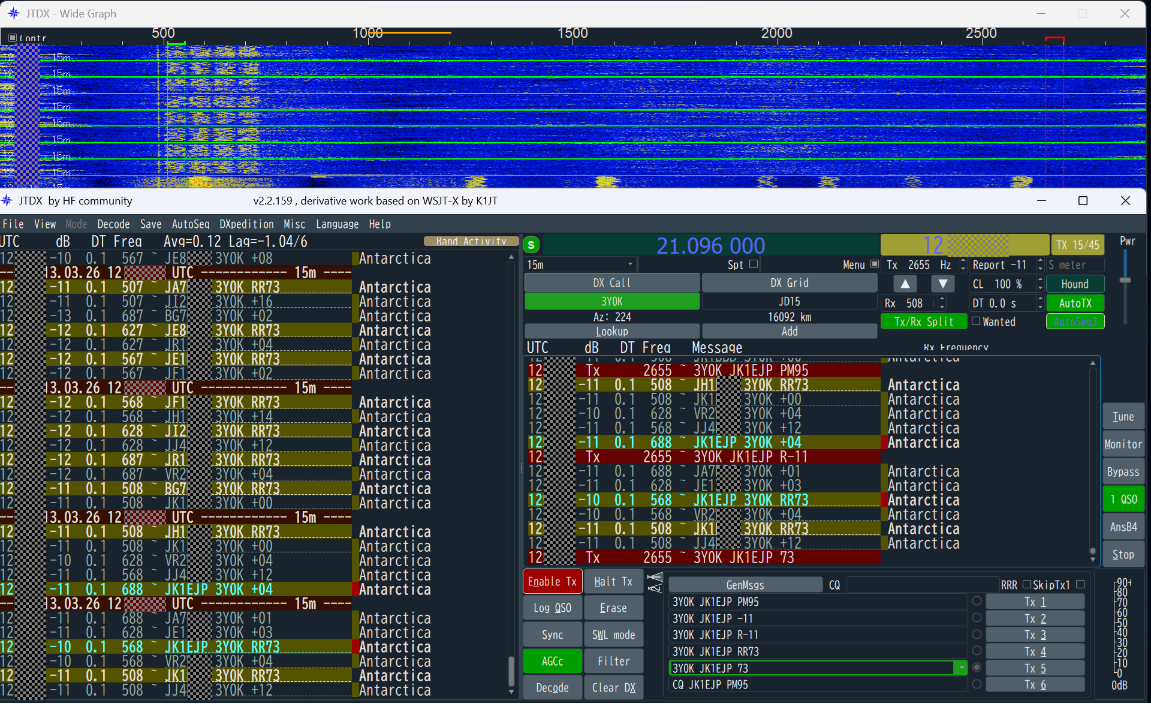Viewport: 1151px width, 704px height.
Task: Toggle the AutoTX button
Action: click(1075, 303)
